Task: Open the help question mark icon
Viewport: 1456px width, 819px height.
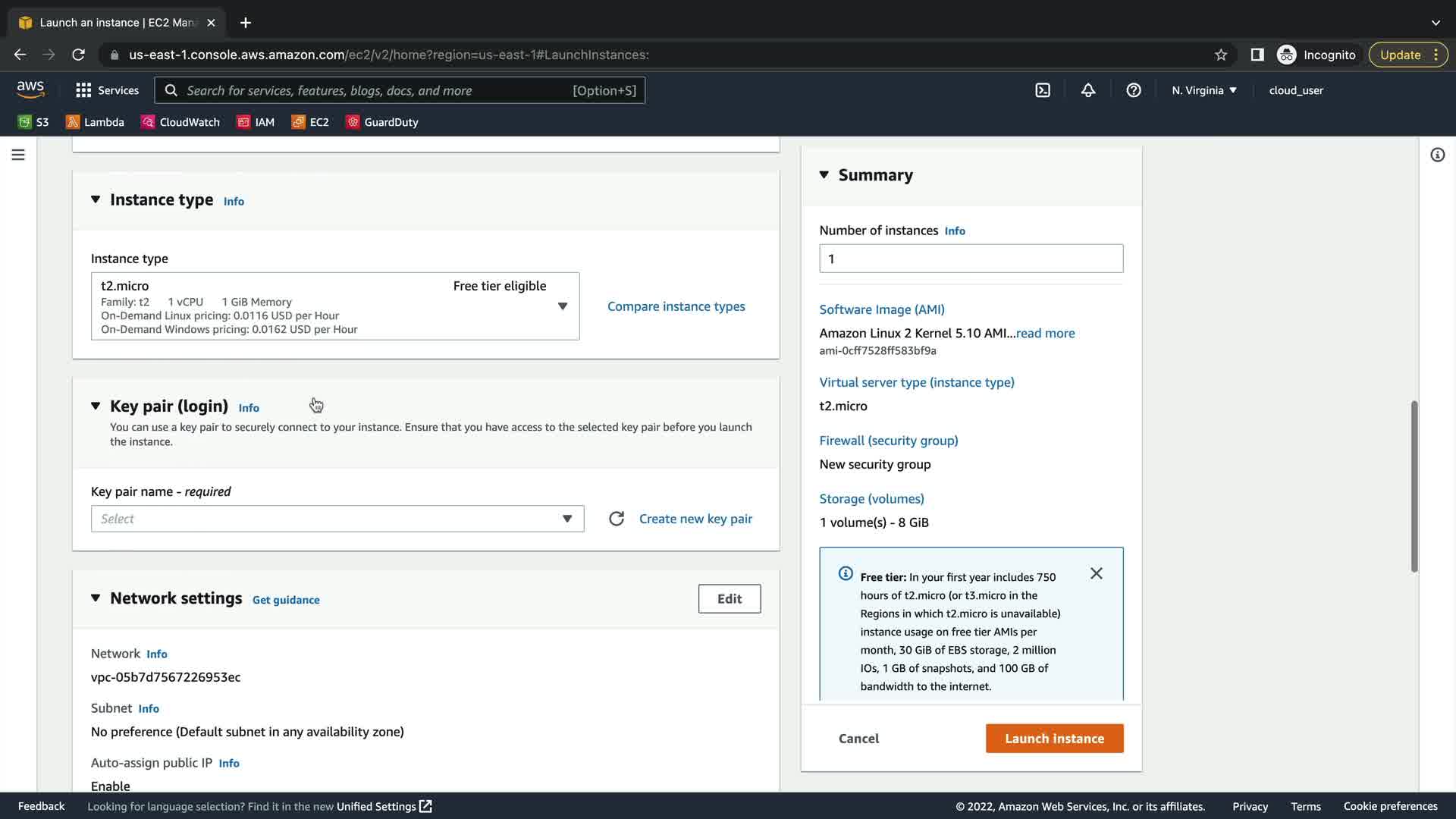Action: [1134, 90]
